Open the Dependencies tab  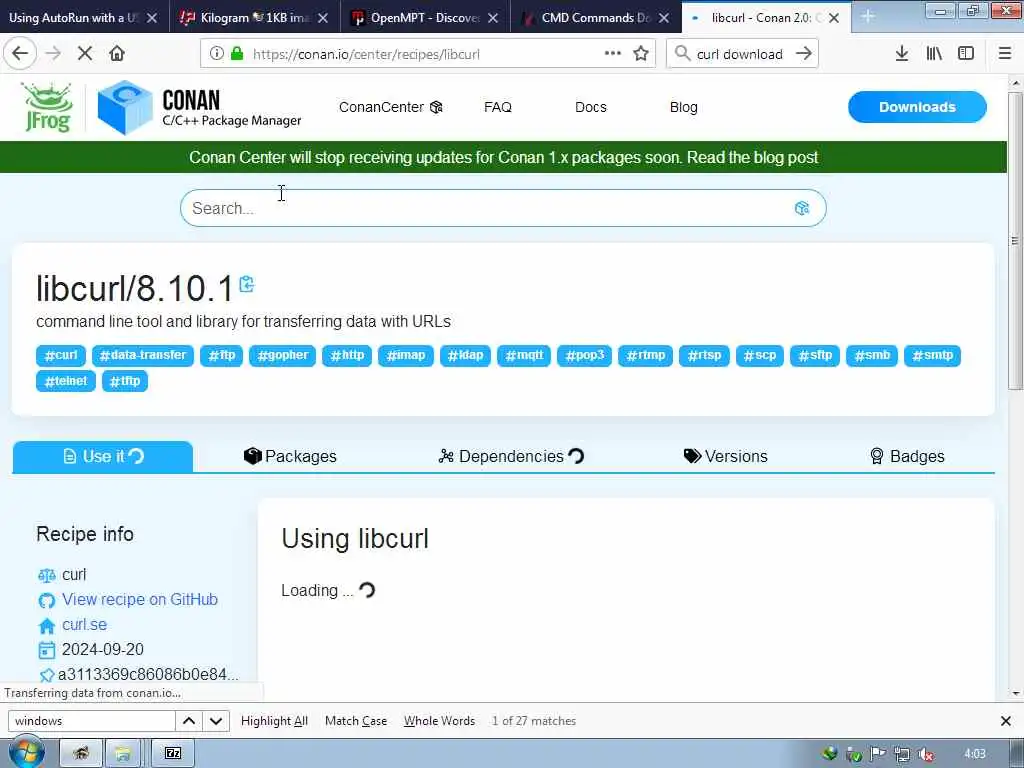point(511,456)
